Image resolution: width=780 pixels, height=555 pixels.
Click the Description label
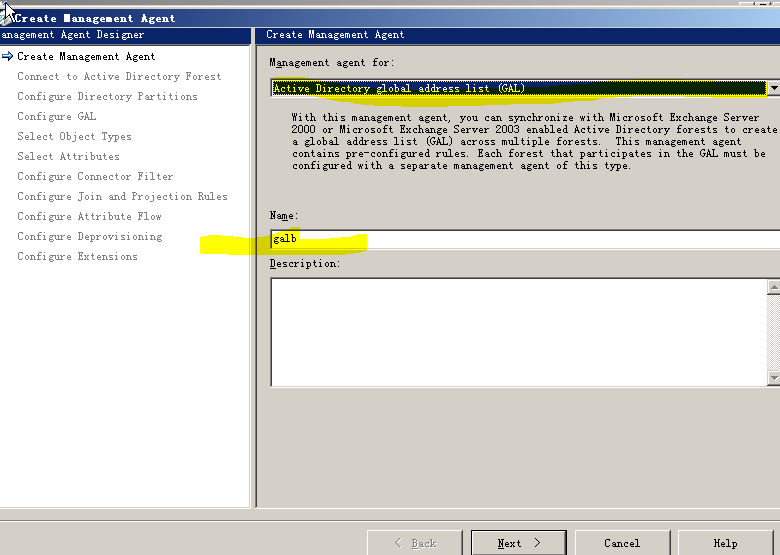pos(304,264)
